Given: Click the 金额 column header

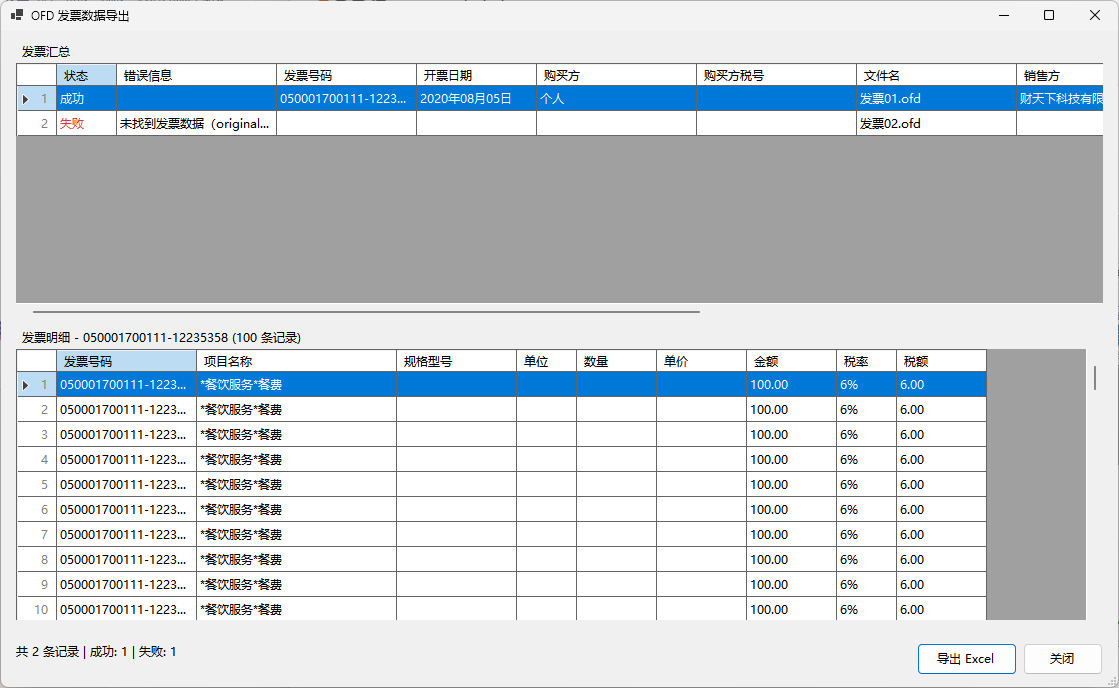Looking at the screenshot, I should (791, 361).
